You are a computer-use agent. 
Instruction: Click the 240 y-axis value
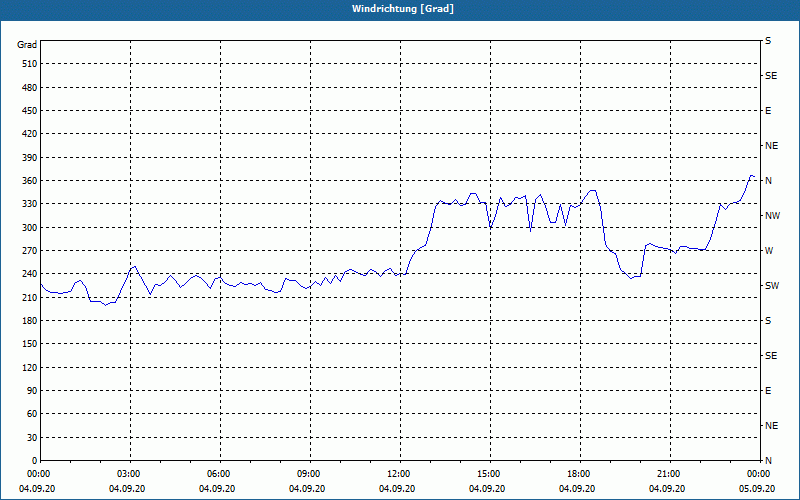(x=30, y=274)
